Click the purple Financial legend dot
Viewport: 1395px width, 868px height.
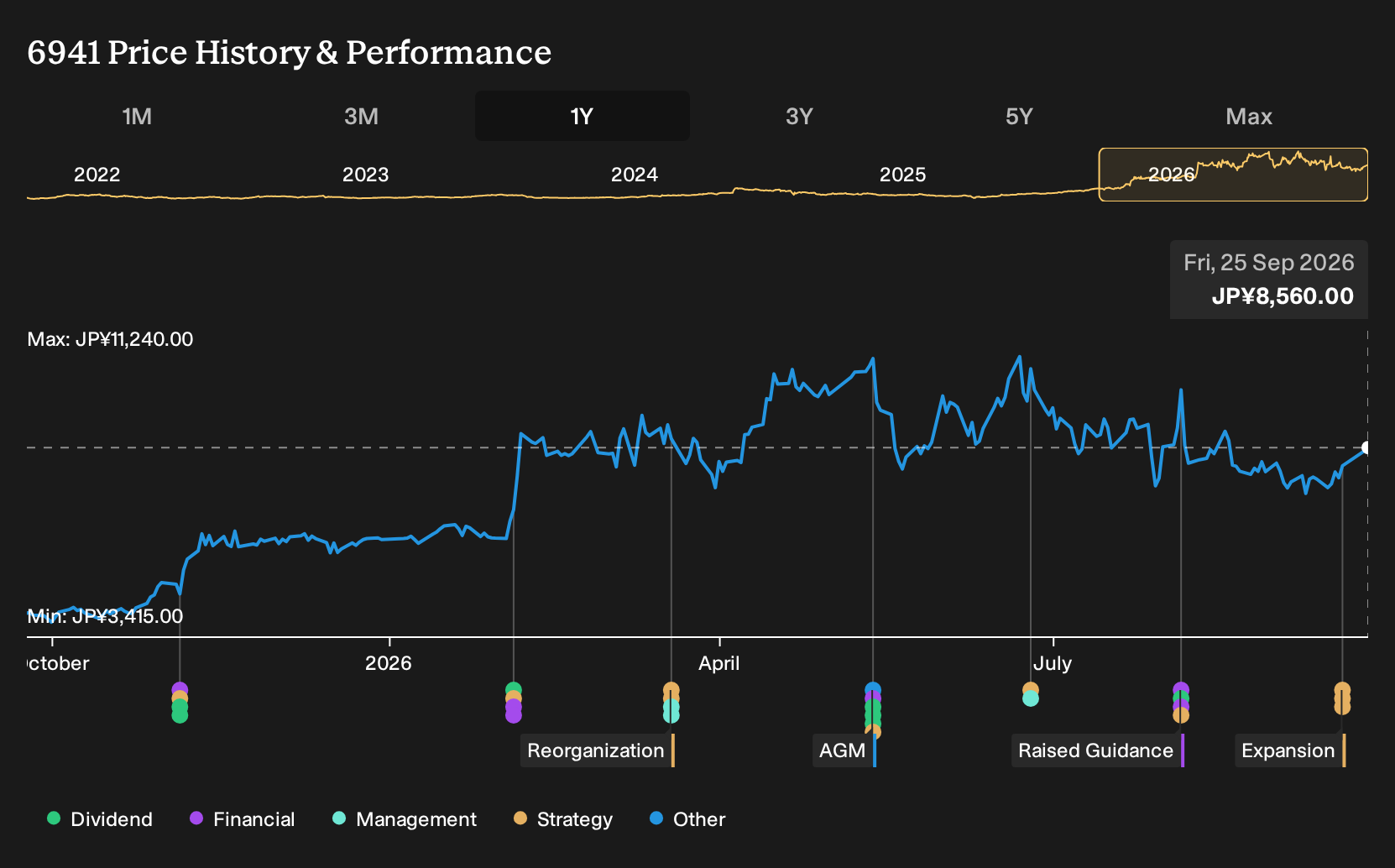coord(196,818)
